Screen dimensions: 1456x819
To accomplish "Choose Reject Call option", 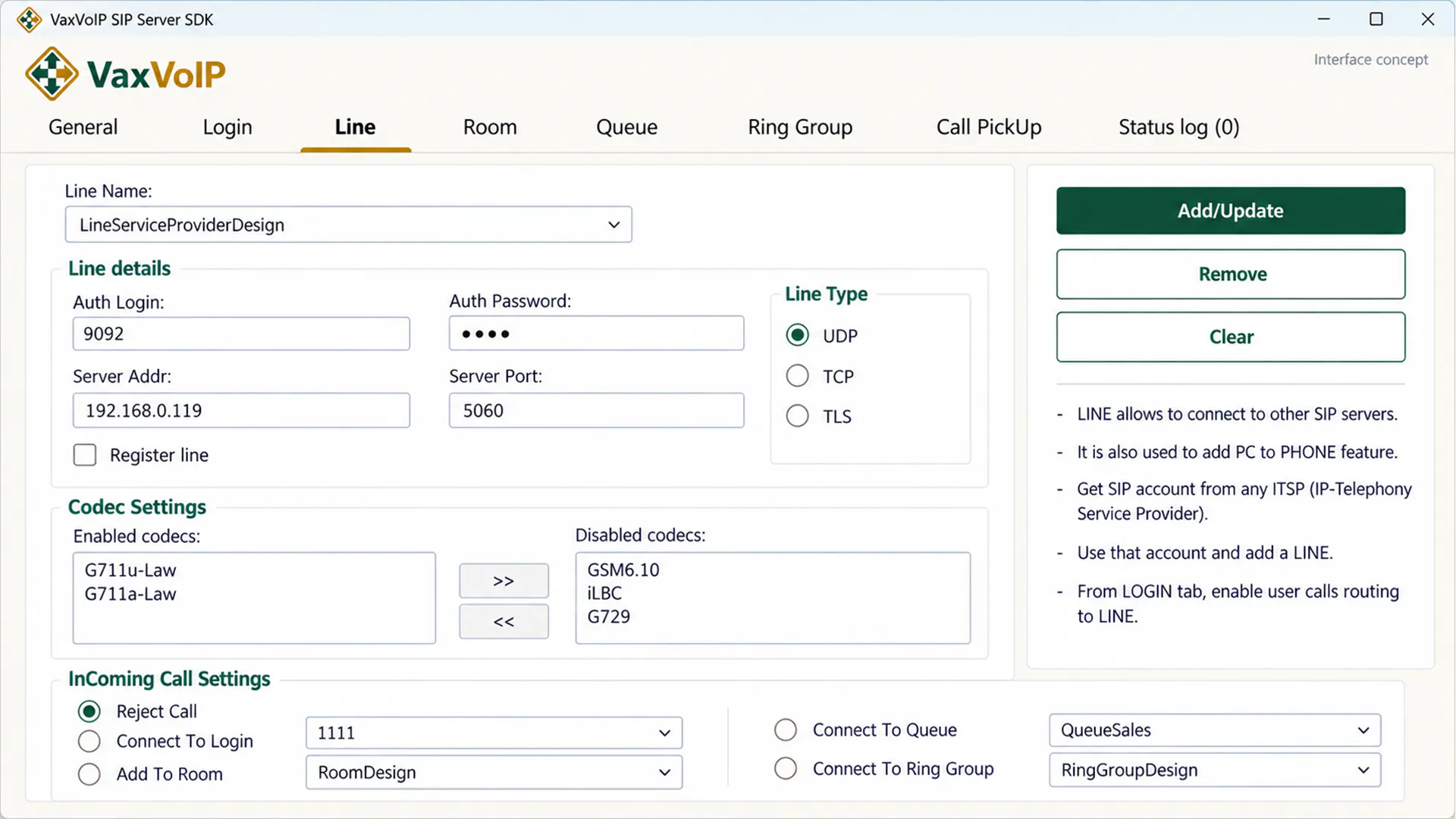I will [x=89, y=711].
